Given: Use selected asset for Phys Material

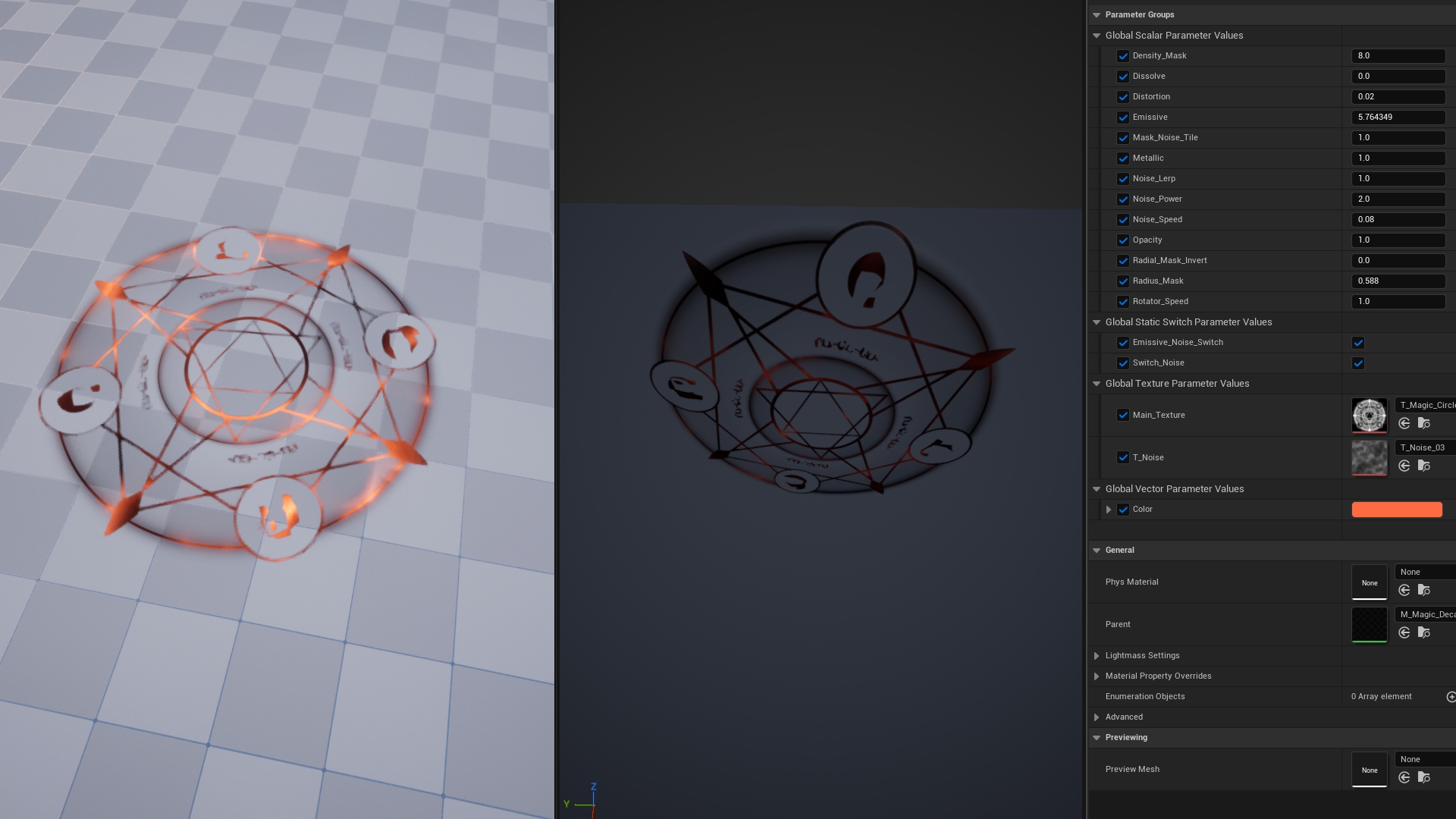Looking at the screenshot, I should pos(1404,590).
